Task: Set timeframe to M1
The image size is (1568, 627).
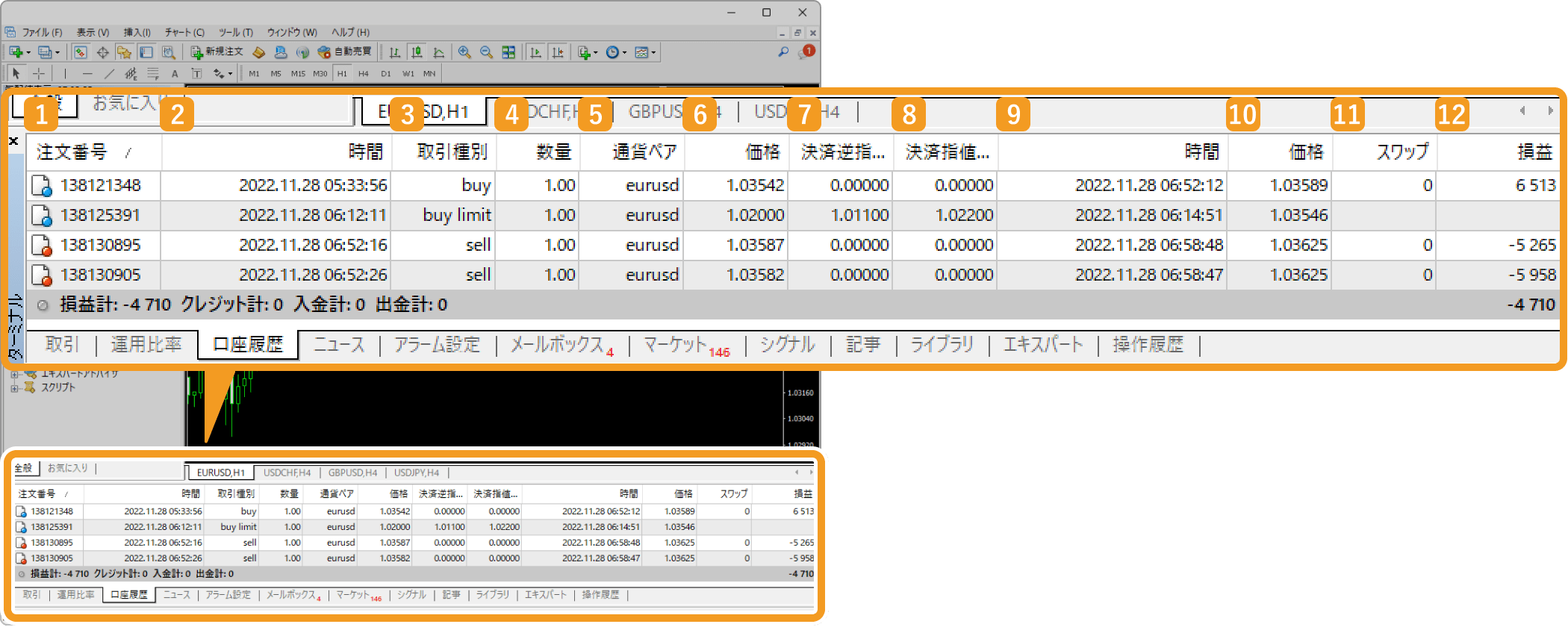Action: [x=254, y=74]
